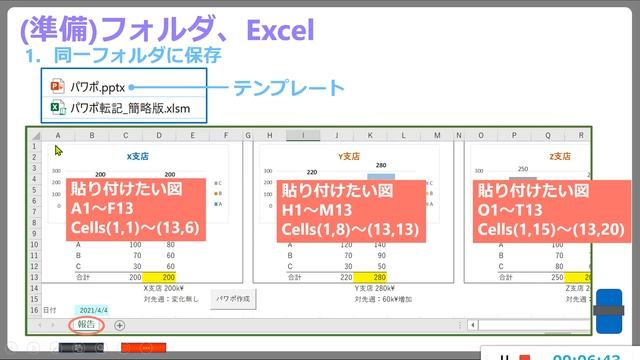Pause the screen recording

point(504,358)
